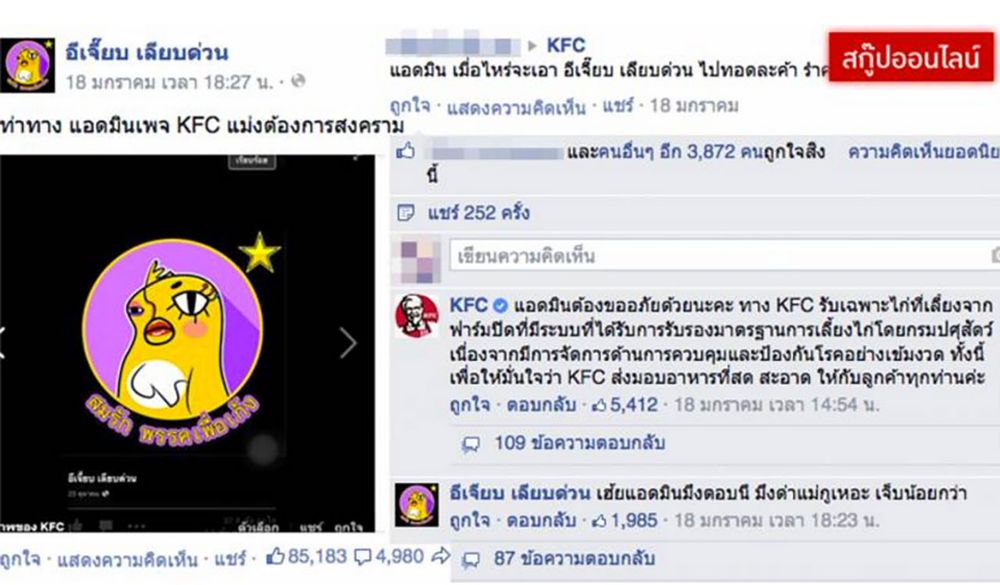1000x585 pixels.
Task: Click the globe privacy icon beside post time
Action: pyautogui.click(x=298, y=81)
